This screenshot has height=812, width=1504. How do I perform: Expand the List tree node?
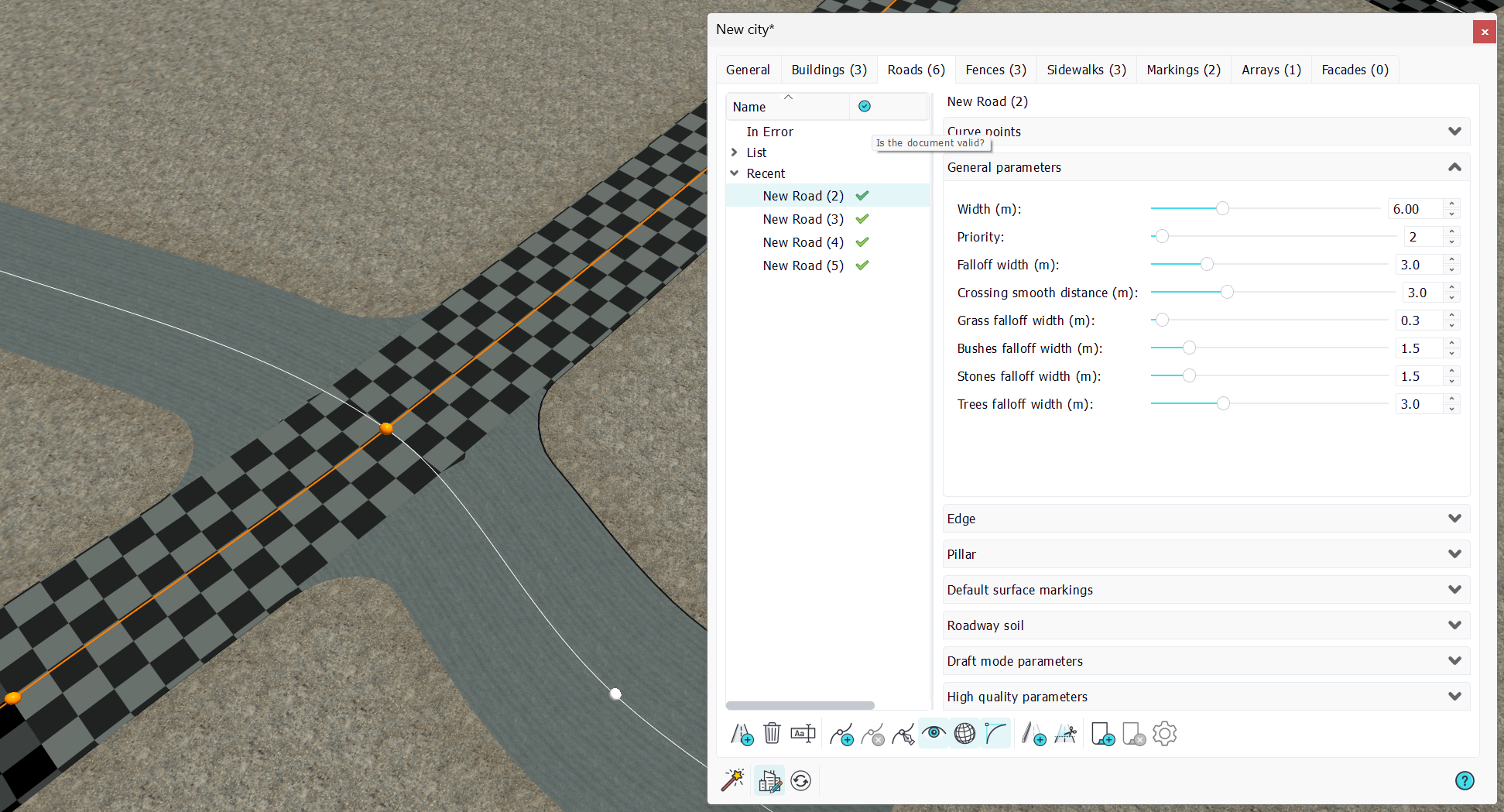(x=735, y=152)
